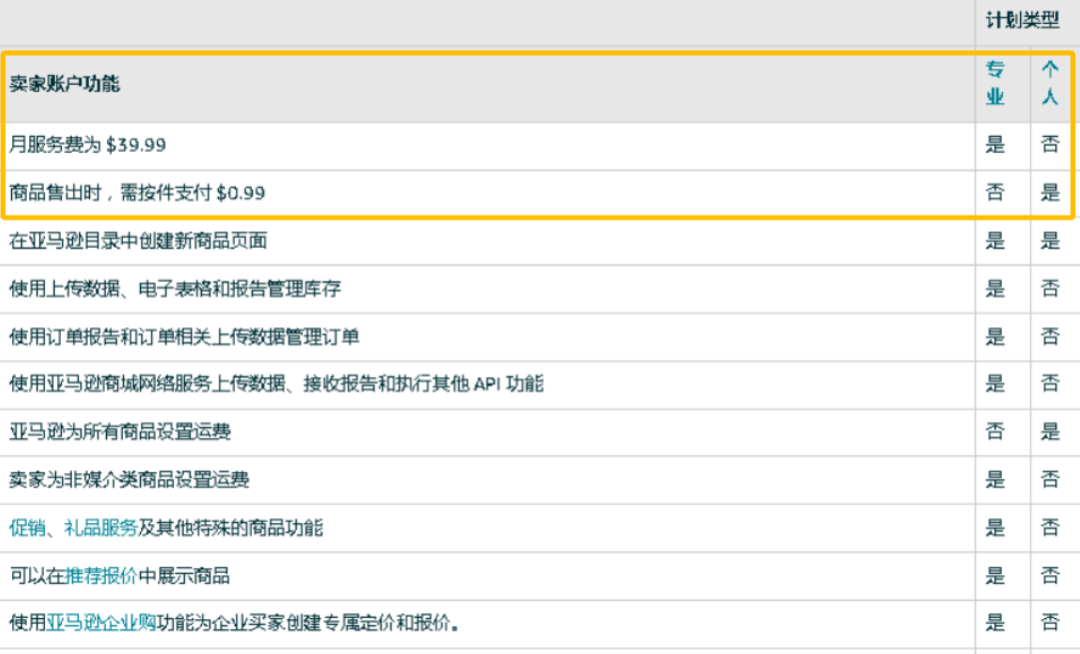This screenshot has width=1080, height=654.
Task: Click 专业 column 是 in 亚马逊企业购 row
Action: coord(995,623)
